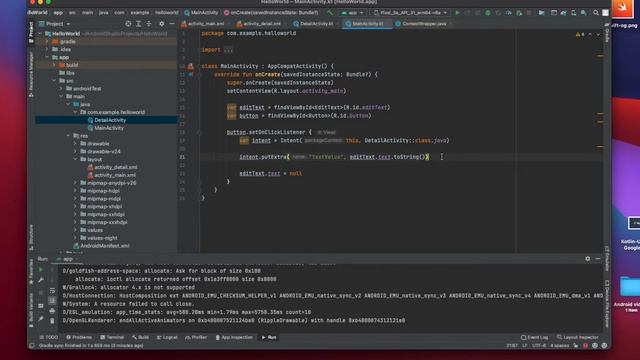640x360 pixels.
Task: Collapse the layout folder
Action: [75, 159]
